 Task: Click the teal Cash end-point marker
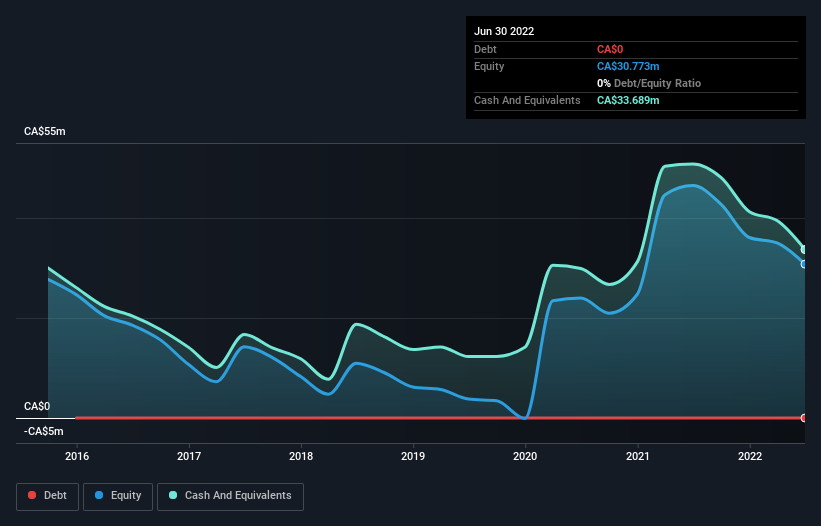804,250
